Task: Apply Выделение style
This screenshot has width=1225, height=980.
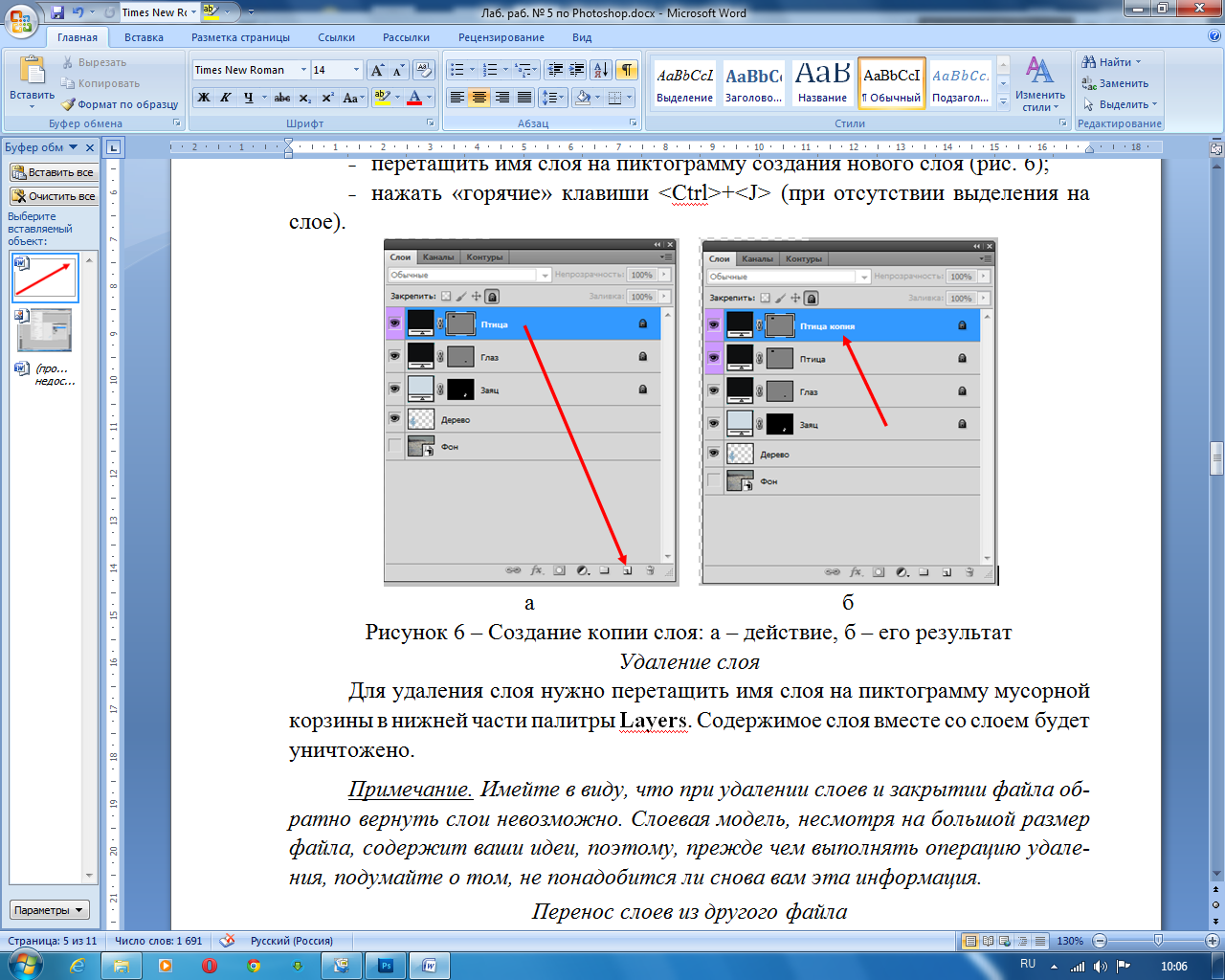Action: (684, 84)
